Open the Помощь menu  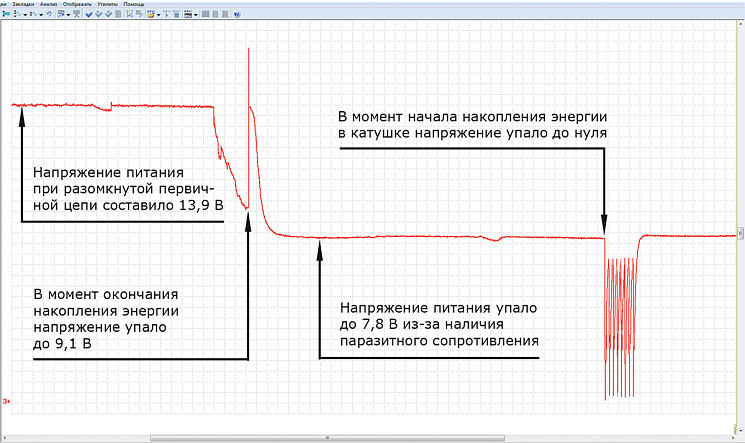click(x=134, y=4)
